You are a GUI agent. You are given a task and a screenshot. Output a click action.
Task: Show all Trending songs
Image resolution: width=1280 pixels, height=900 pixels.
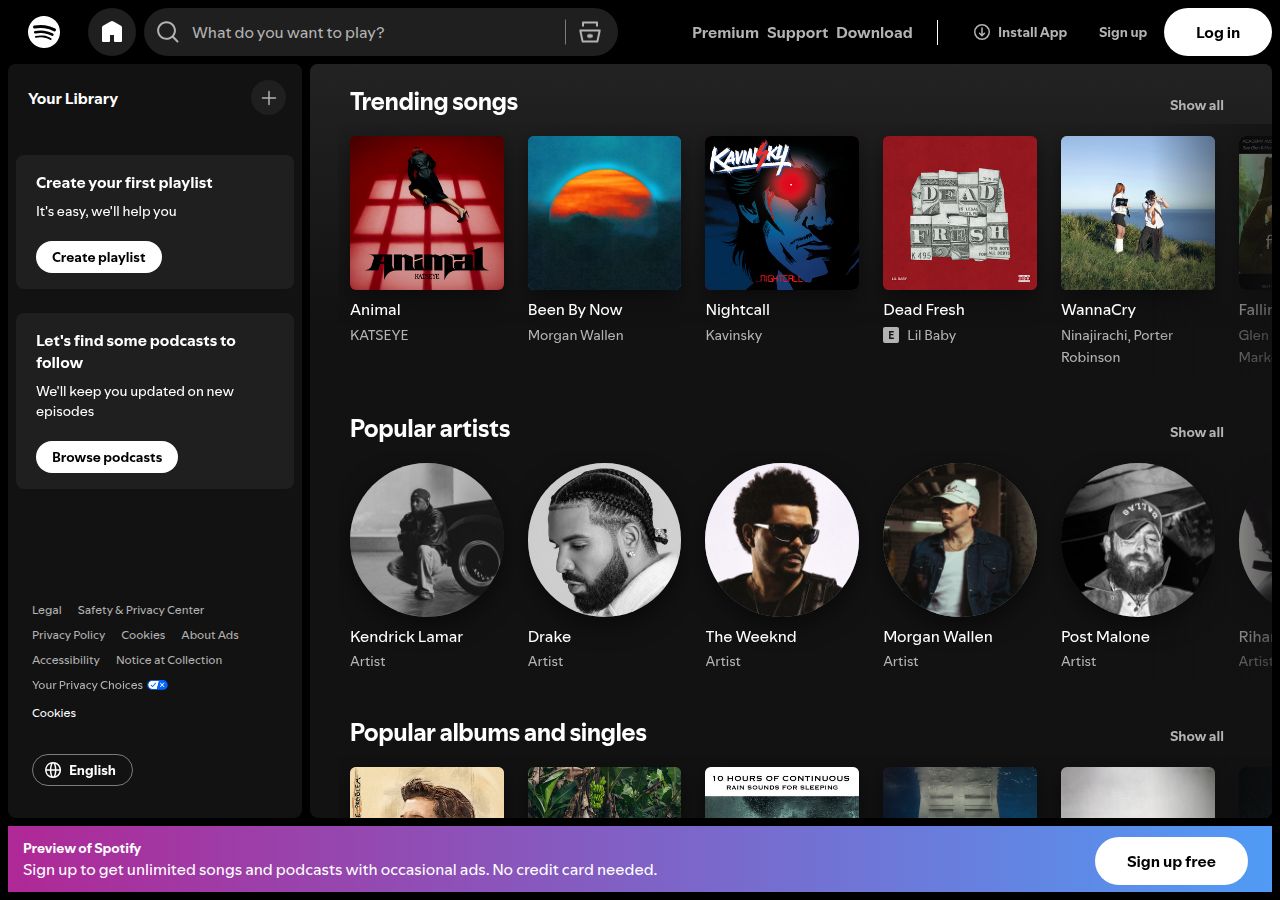click(1196, 105)
